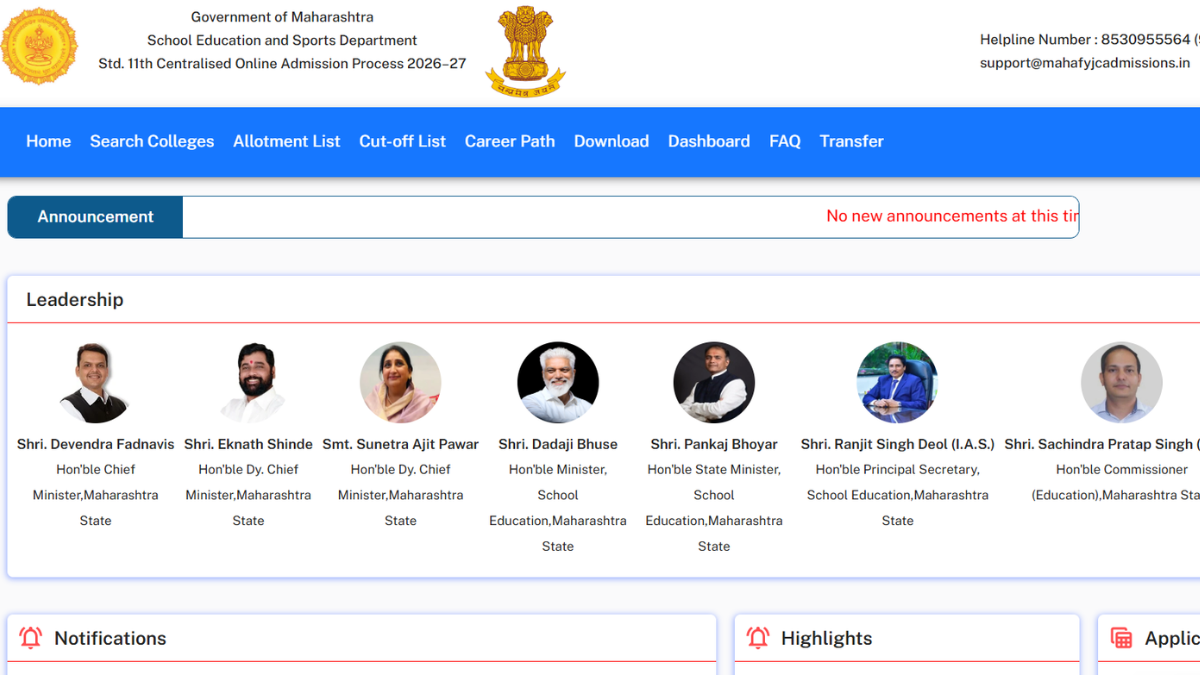Screen dimensions: 1200x675
Task: Click the name 'Shri. Eknath Shinde'
Action: [248, 444]
